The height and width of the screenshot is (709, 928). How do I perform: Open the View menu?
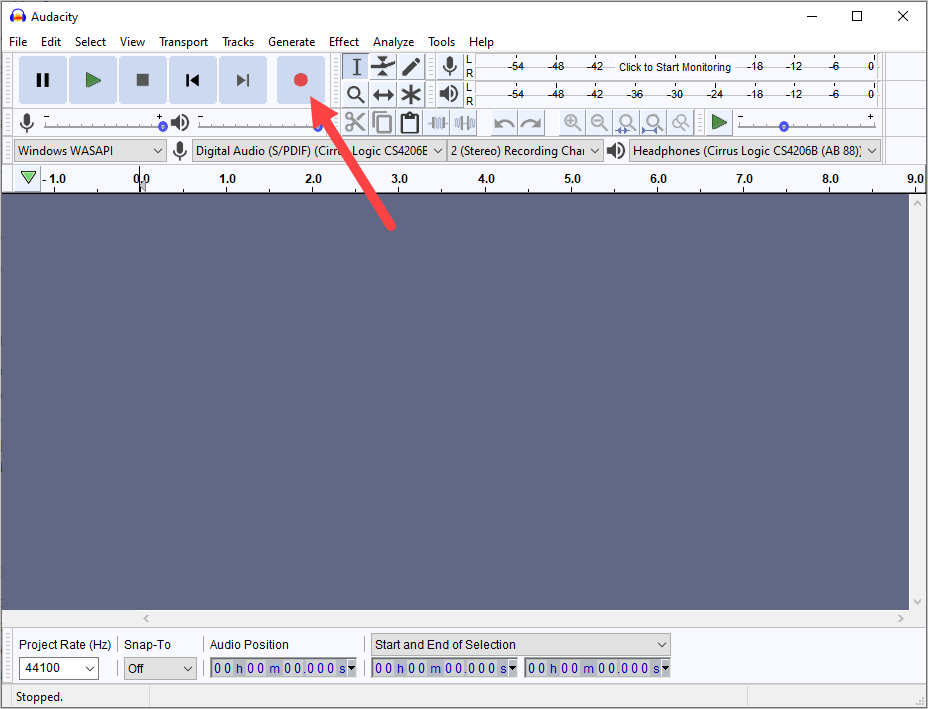pyautogui.click(x=132, y=42)
